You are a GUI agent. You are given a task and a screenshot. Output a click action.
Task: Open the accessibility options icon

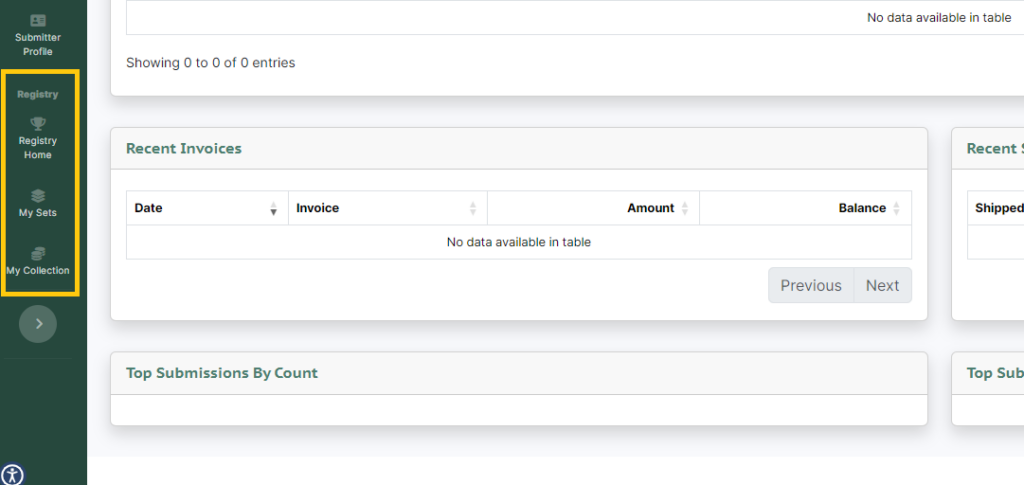pos(12,474)
